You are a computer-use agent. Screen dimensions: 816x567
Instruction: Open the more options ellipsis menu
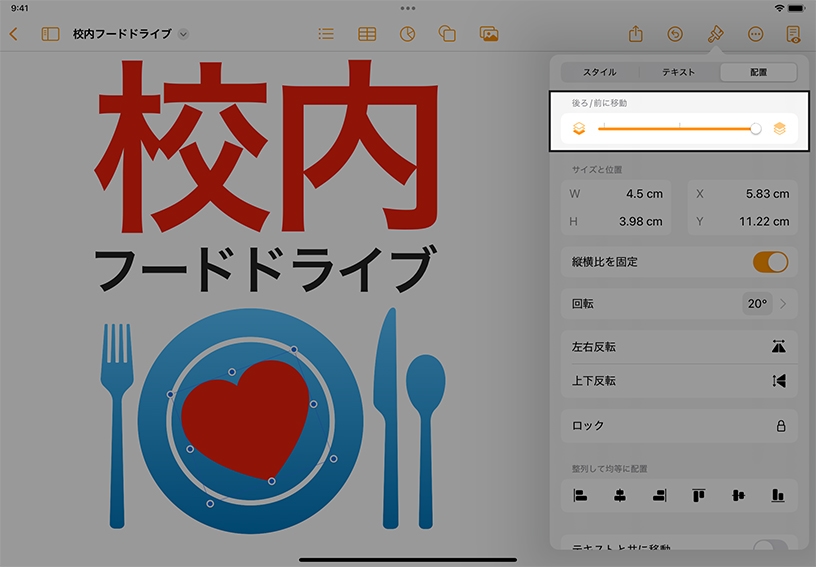point(755,34)
